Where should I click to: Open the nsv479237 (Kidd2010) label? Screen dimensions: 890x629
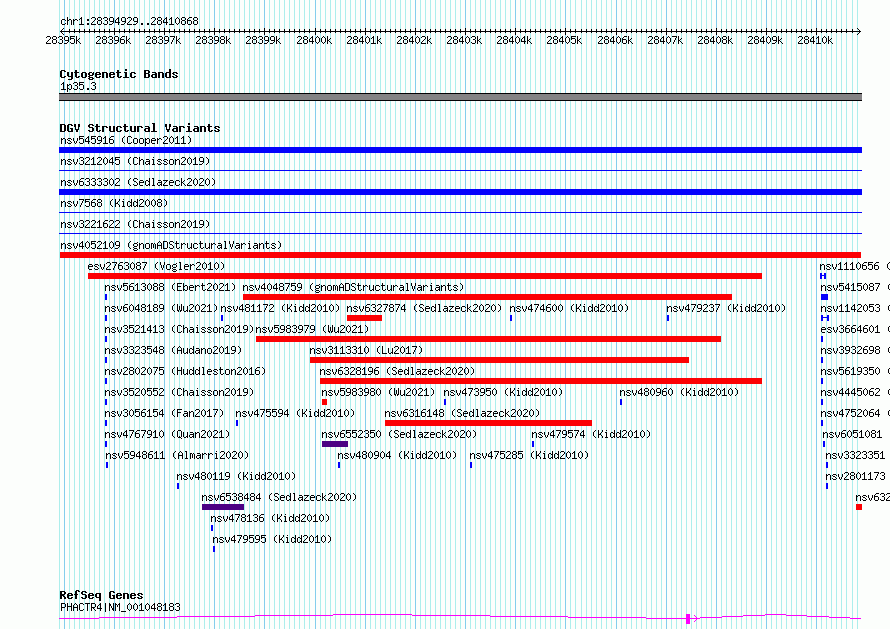pos(726,308)
